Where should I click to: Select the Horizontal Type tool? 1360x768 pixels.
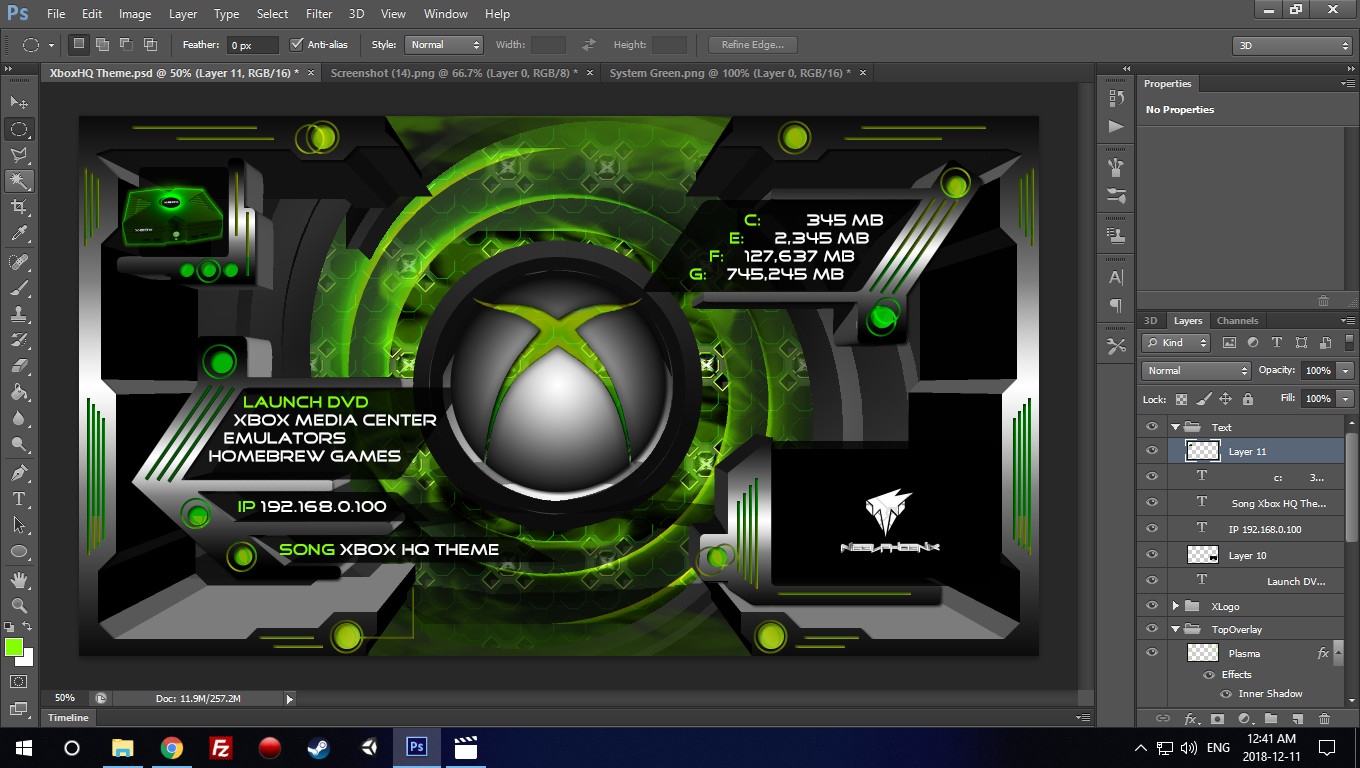(x=19, y=498)
